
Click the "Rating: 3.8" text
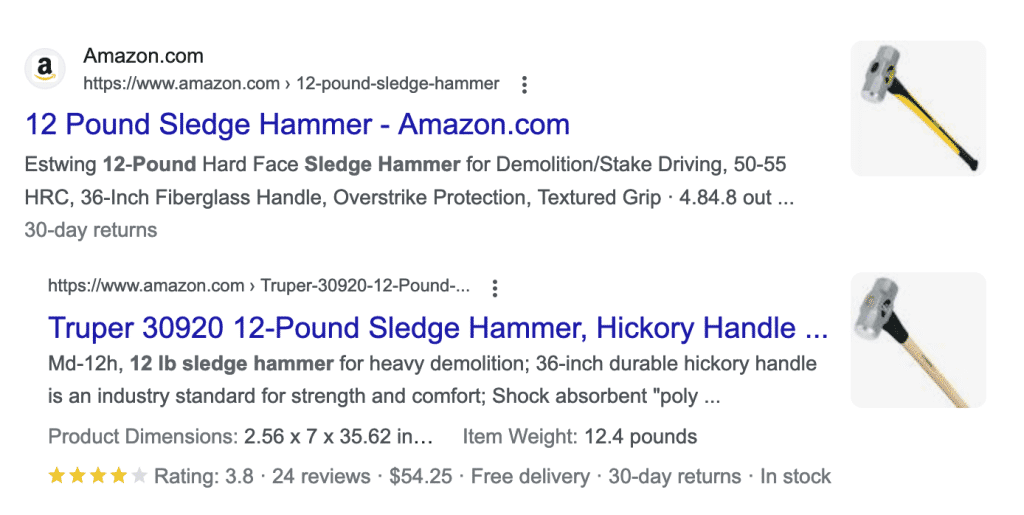tap(204, 476)
